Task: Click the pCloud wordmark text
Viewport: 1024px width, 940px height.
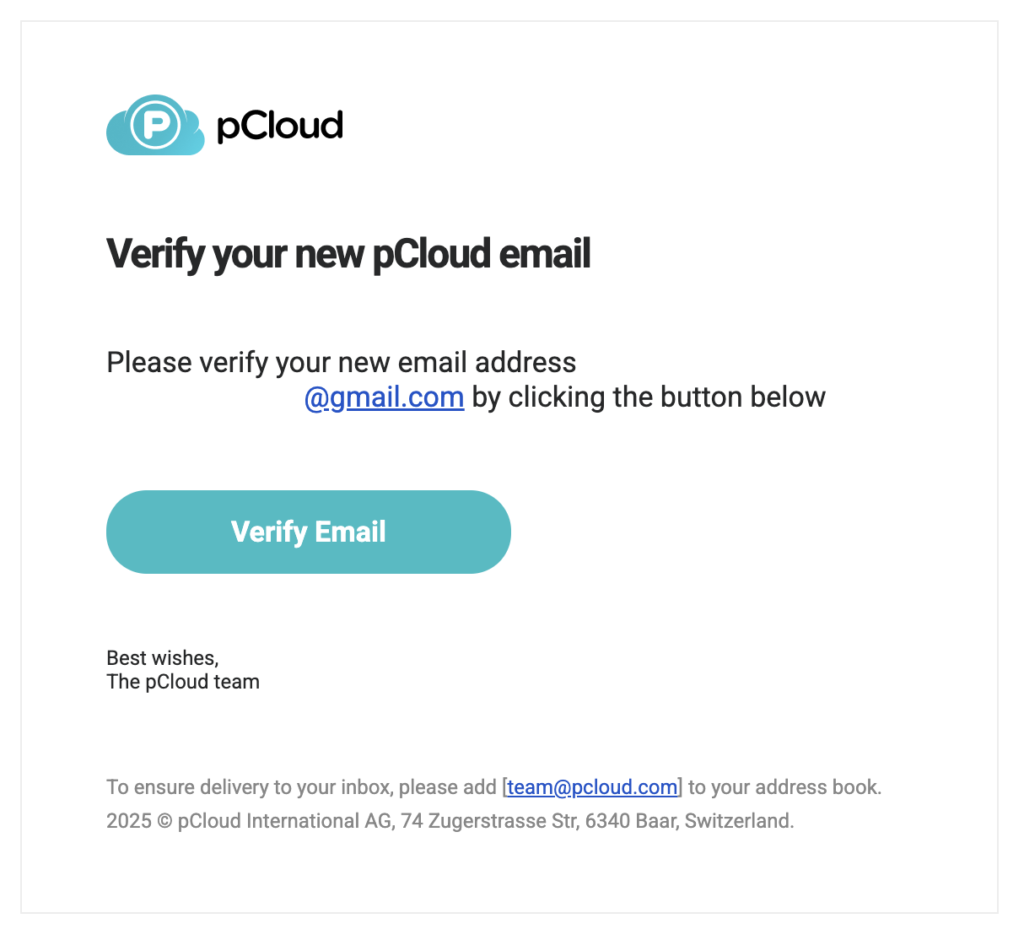Action: pyautogui.click(x=279, y=126)
